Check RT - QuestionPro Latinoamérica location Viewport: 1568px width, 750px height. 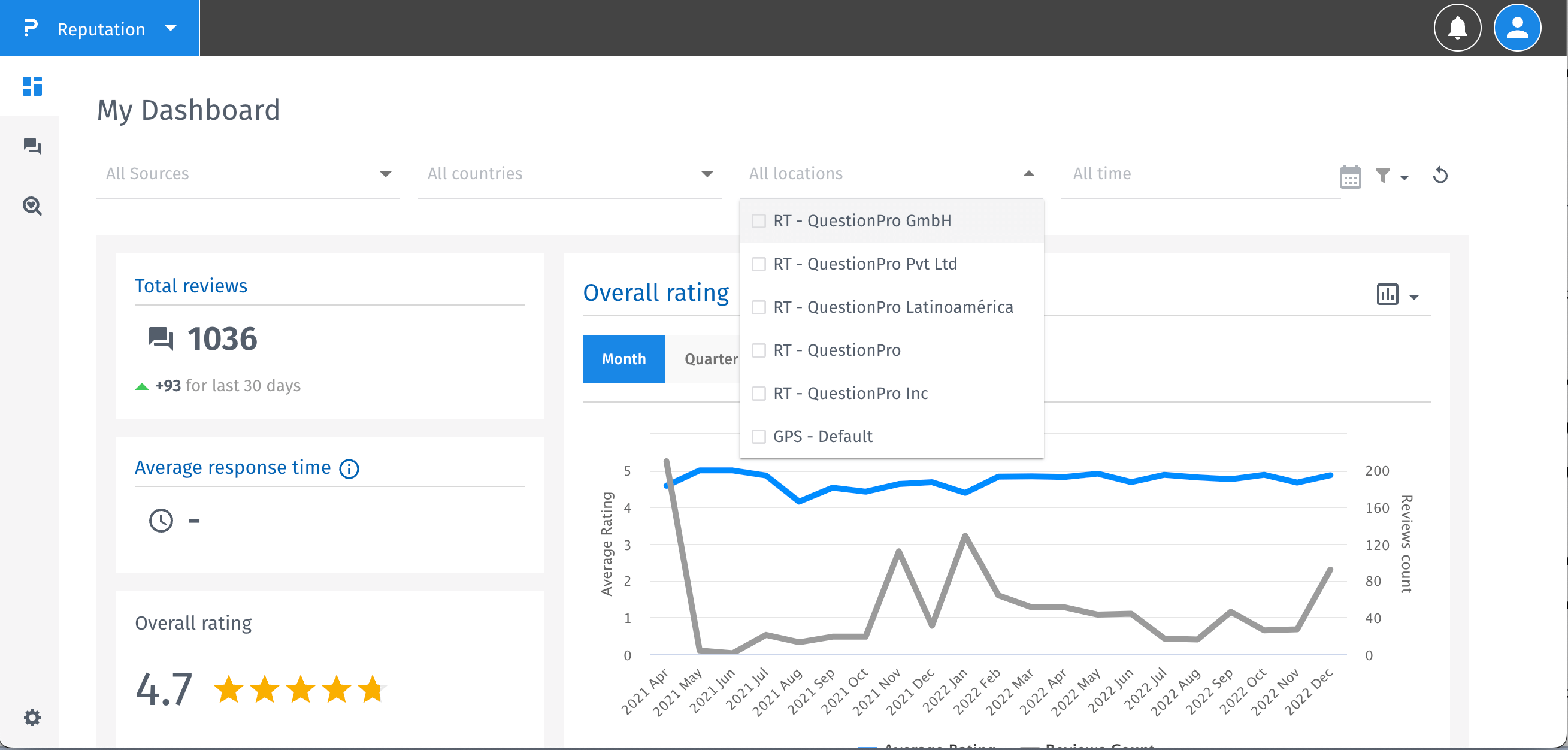758,307
